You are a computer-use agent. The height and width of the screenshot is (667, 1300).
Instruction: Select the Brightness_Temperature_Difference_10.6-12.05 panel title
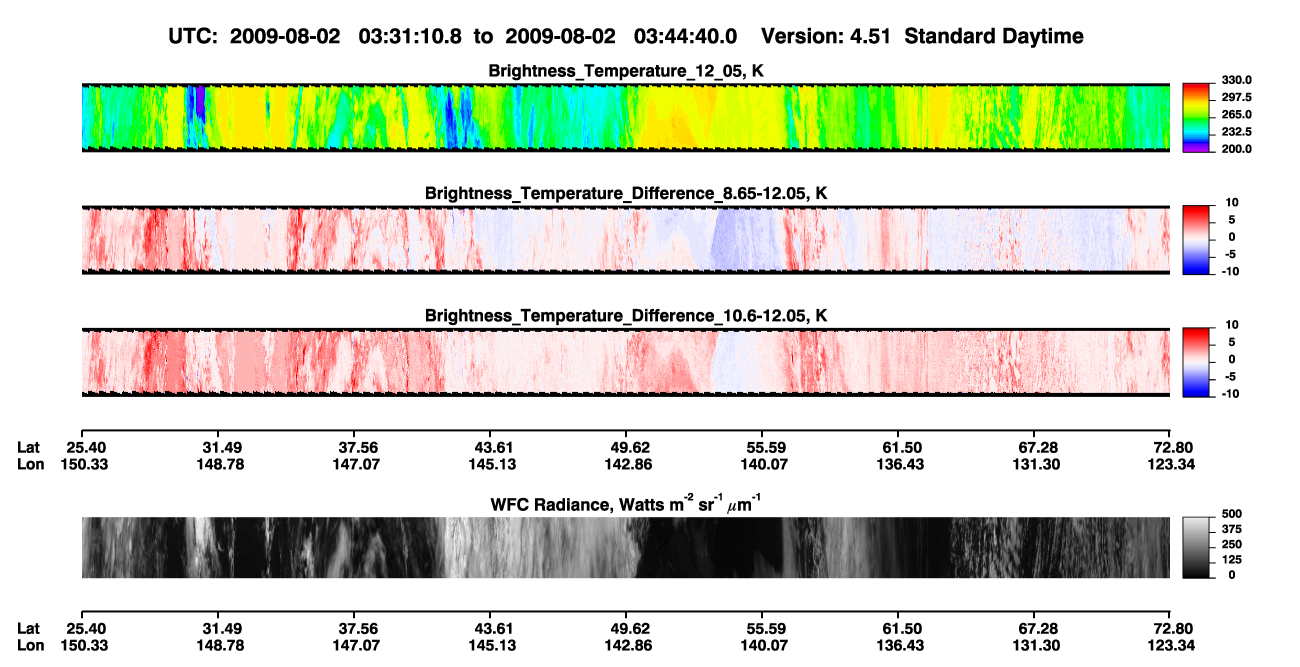pos(626,316)
